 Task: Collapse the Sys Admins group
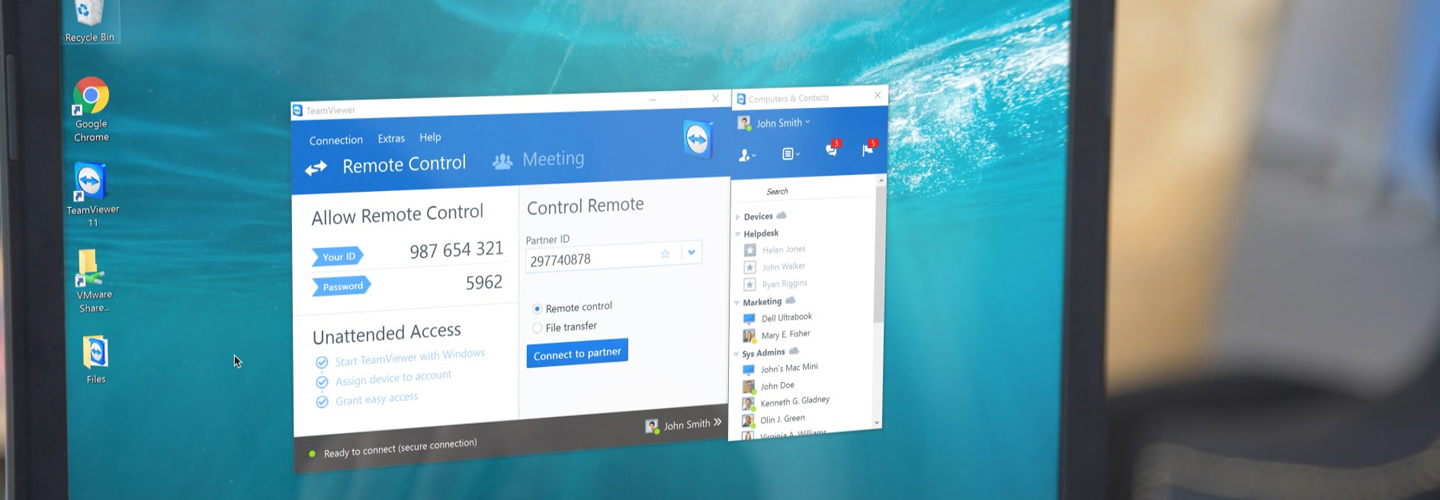[737, 354]
